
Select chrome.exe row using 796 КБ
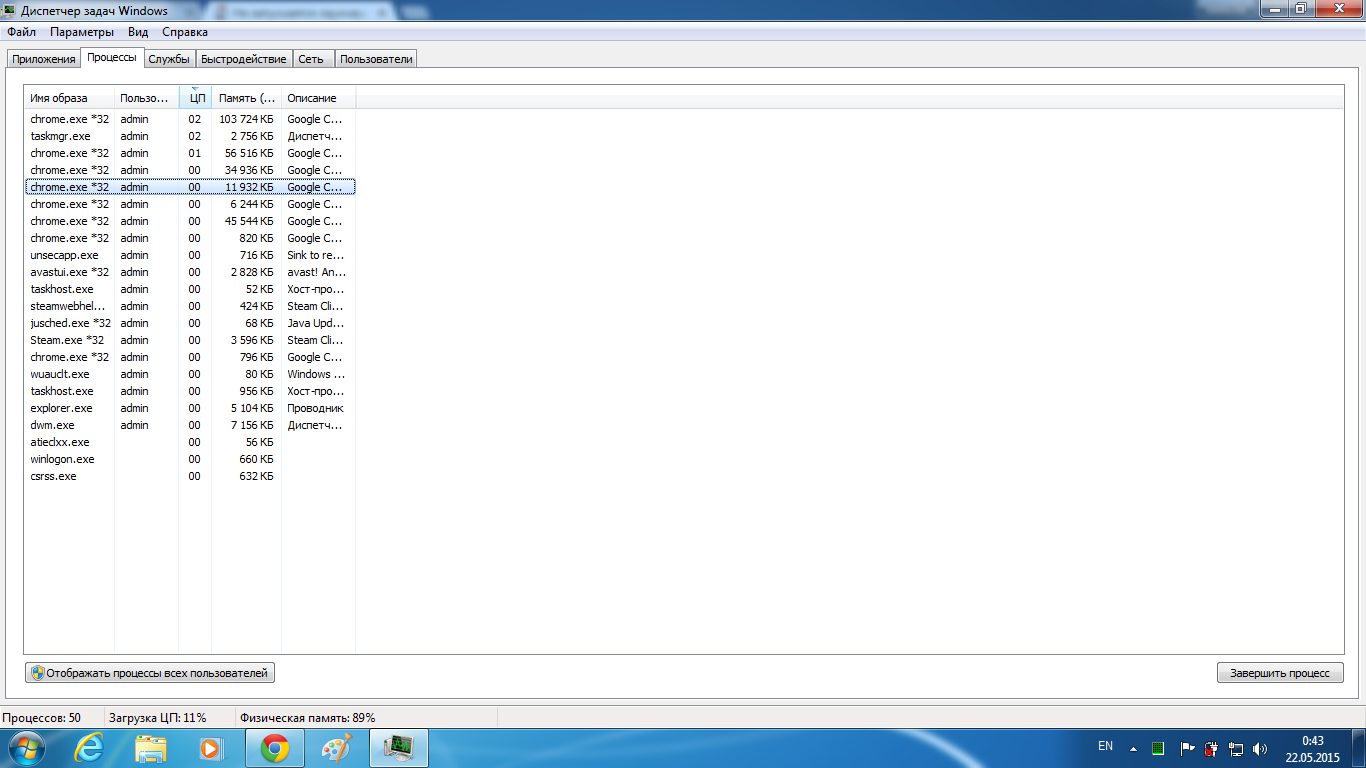[x=190, y=357]
